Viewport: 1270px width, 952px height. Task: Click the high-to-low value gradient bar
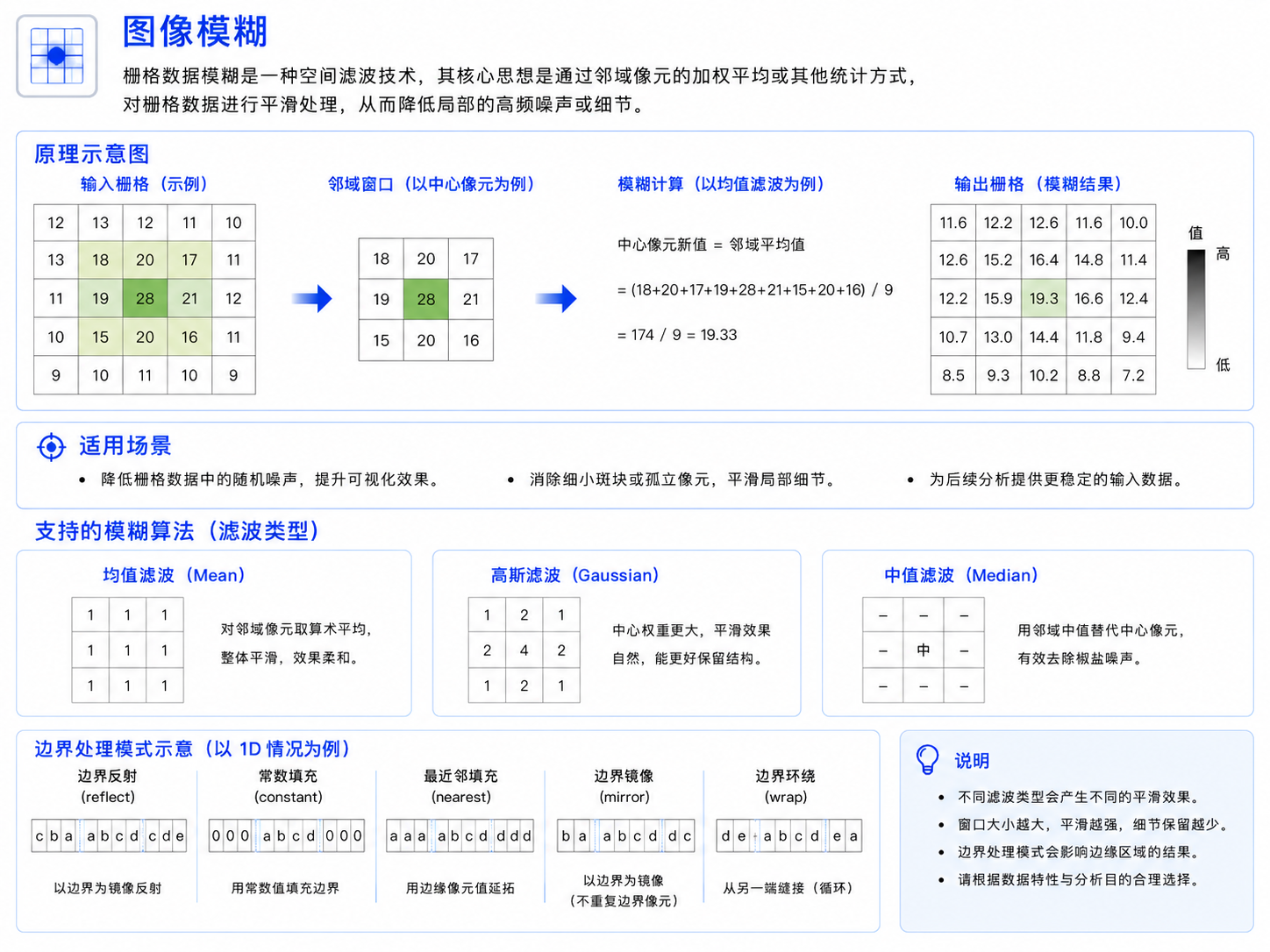tap(1196, 309)
